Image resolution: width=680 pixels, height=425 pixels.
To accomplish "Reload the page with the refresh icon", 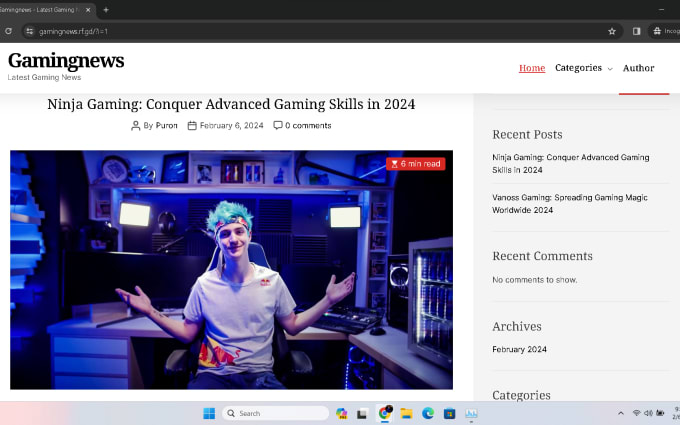I will coord(8,31).
